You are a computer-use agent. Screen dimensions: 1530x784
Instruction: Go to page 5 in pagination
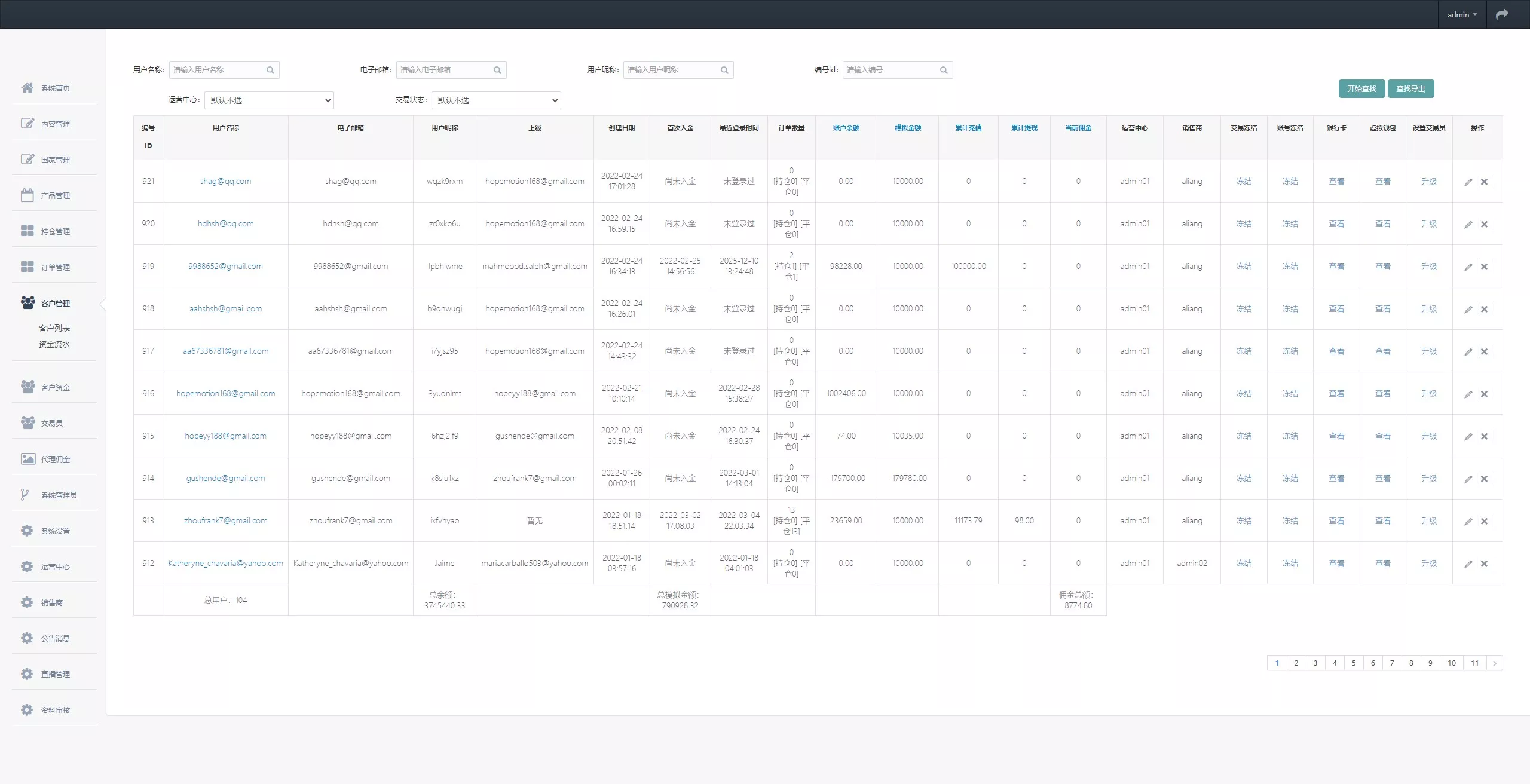[1354, 663]
